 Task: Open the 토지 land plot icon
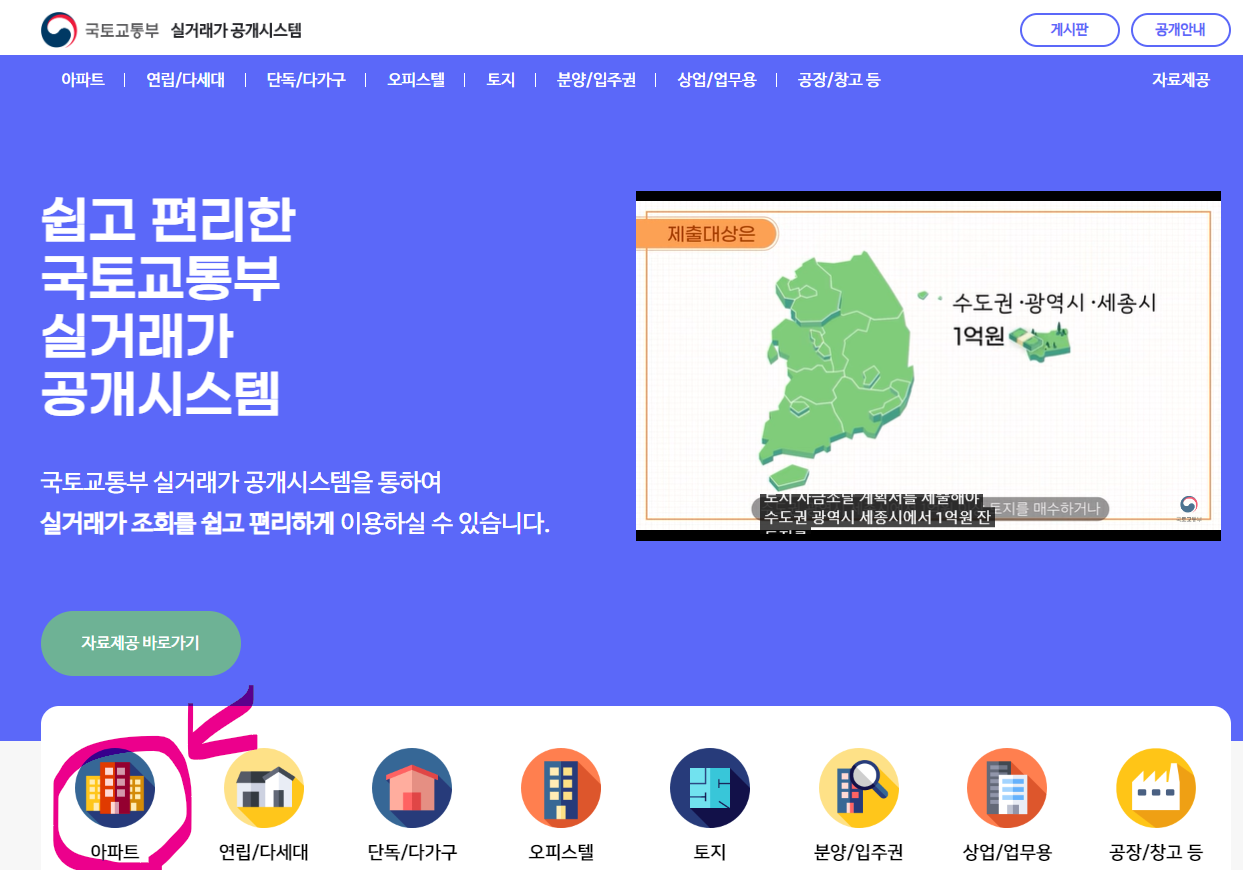click(710, 788)
